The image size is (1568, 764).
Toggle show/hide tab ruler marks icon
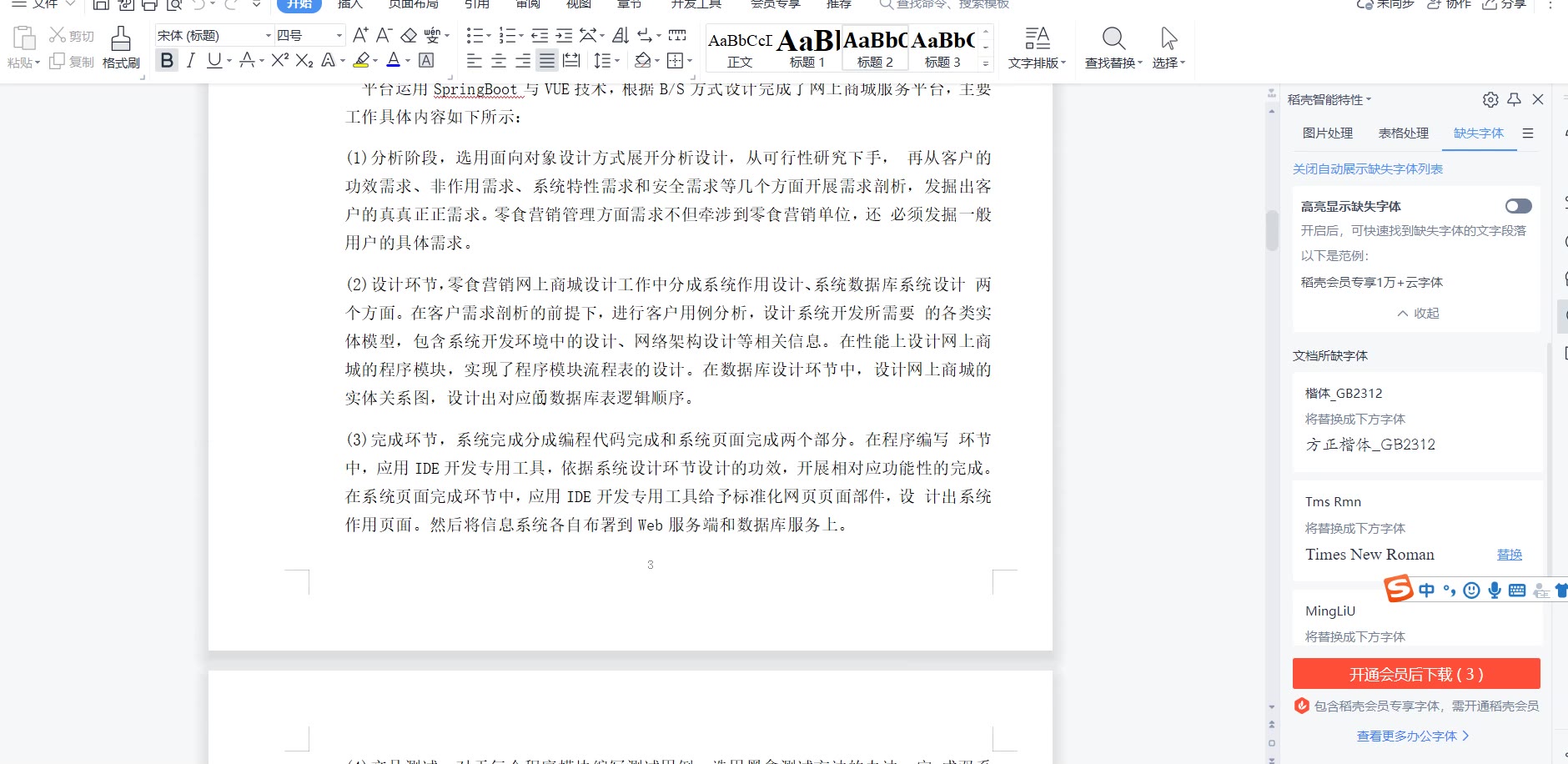click(x=677, y=35)
